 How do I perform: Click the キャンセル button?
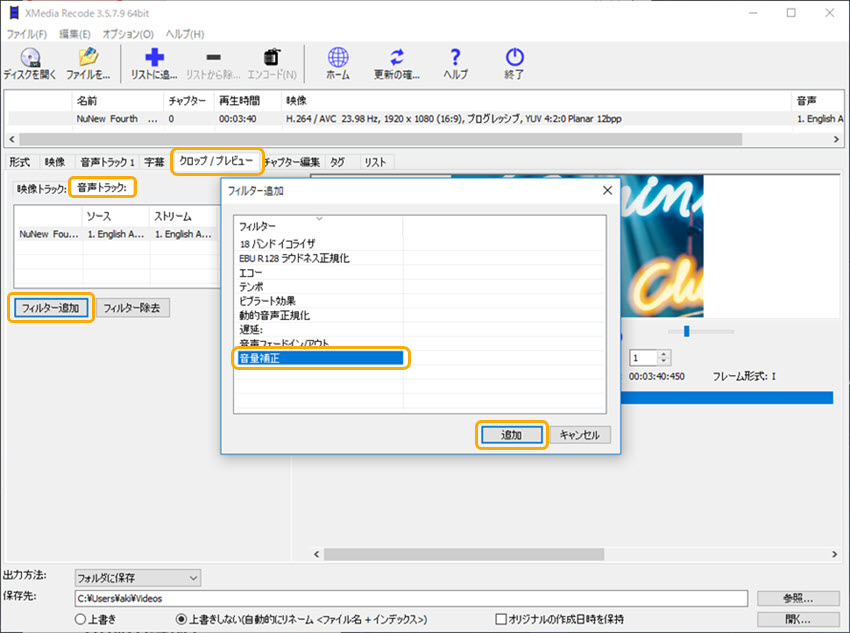tap(579, 435)
